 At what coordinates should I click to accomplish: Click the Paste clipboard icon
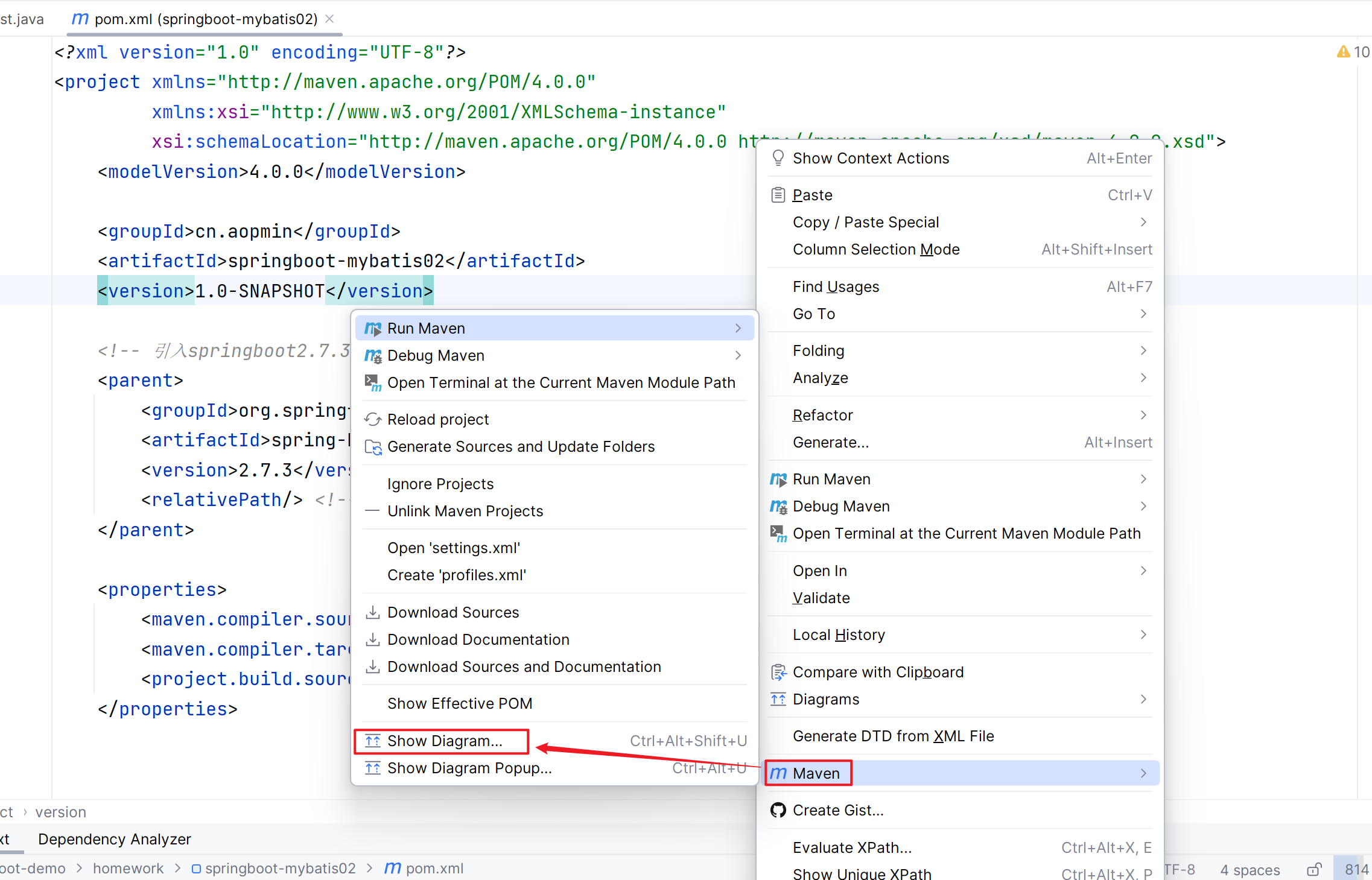[x=778, y=195]
